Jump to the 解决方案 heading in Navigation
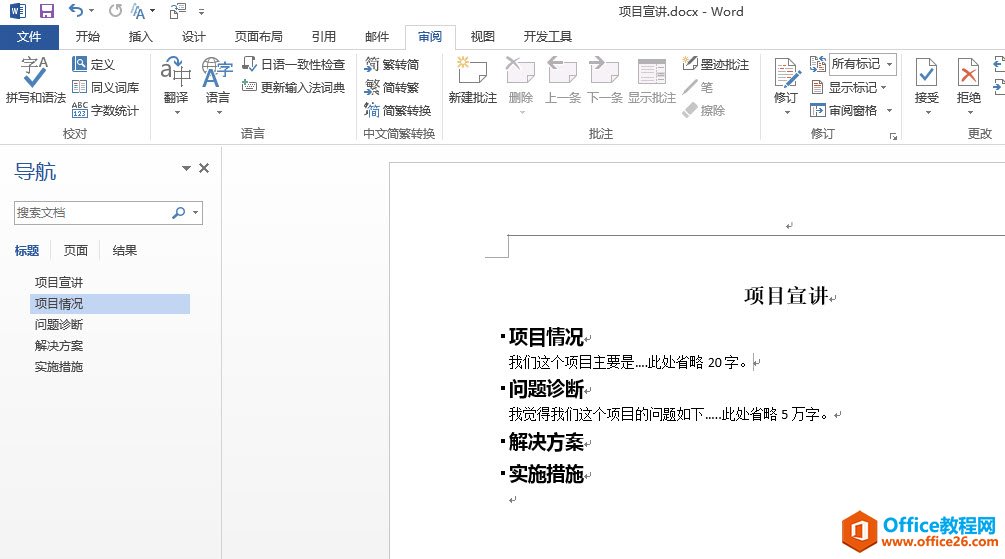 [59, 345]
